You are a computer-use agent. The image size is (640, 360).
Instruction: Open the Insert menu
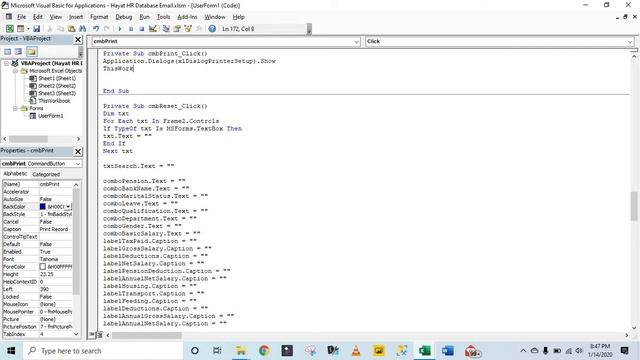pyautogui.click(x=76, y=17)
